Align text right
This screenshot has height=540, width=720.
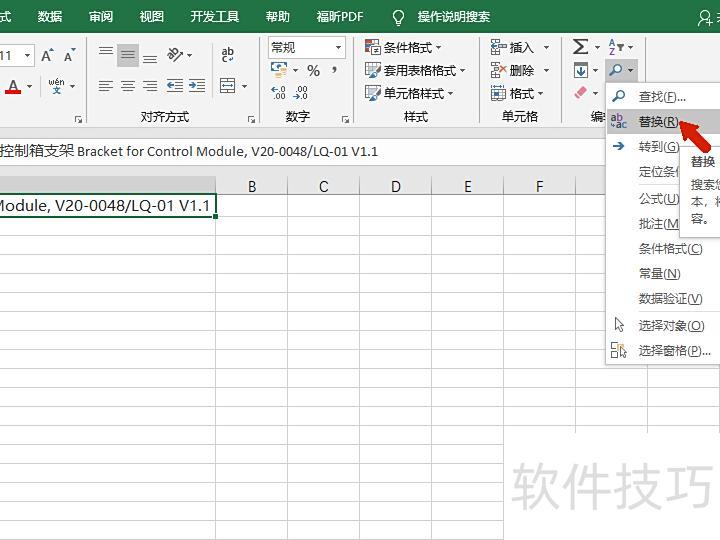point(150,86)
